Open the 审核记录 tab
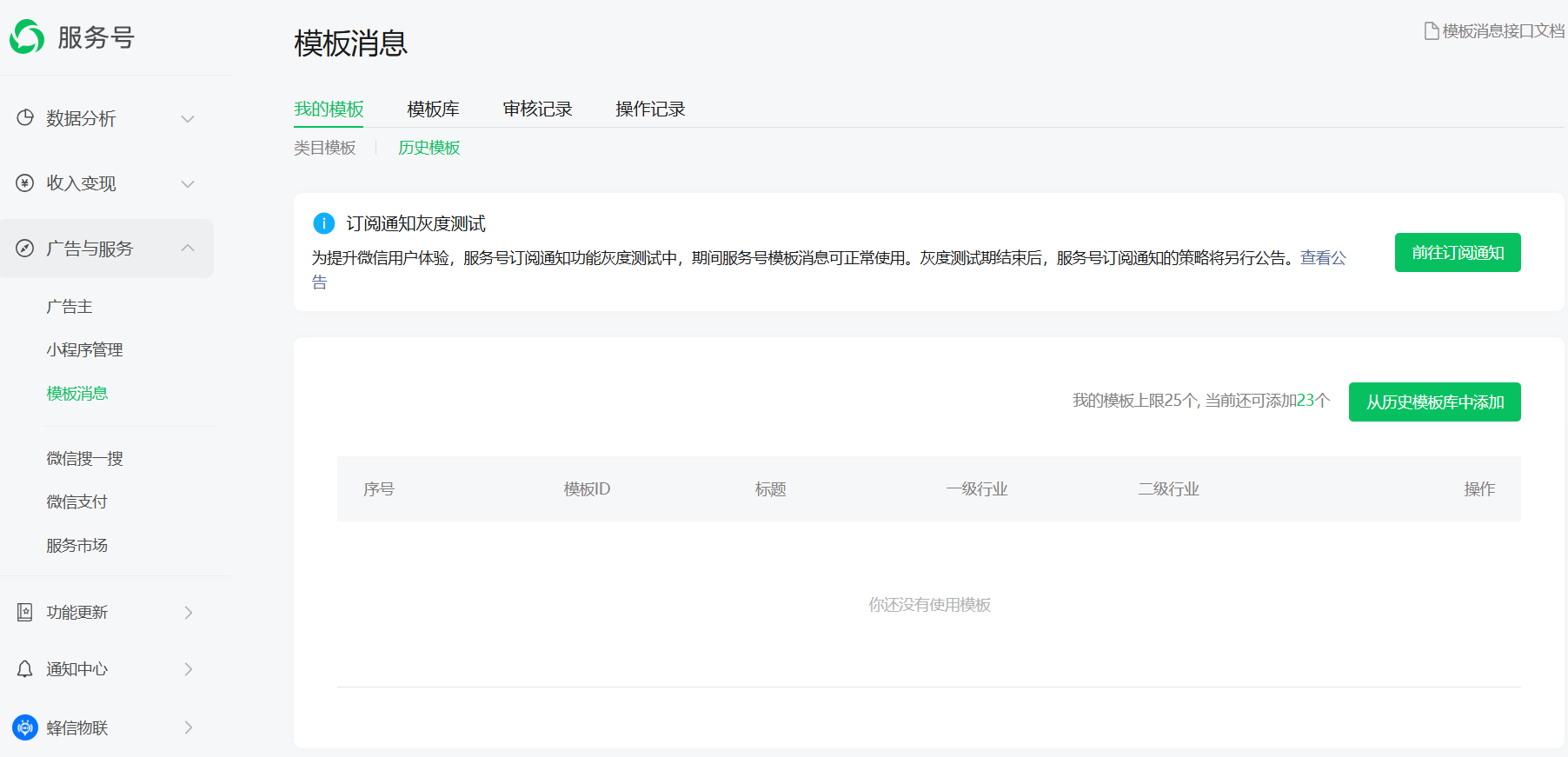 point(537,109)
